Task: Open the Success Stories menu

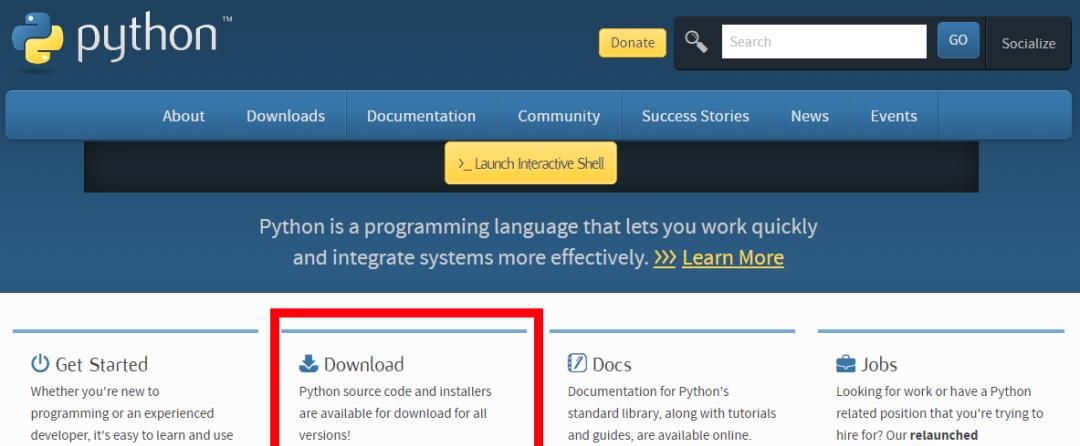Action: 695,116
